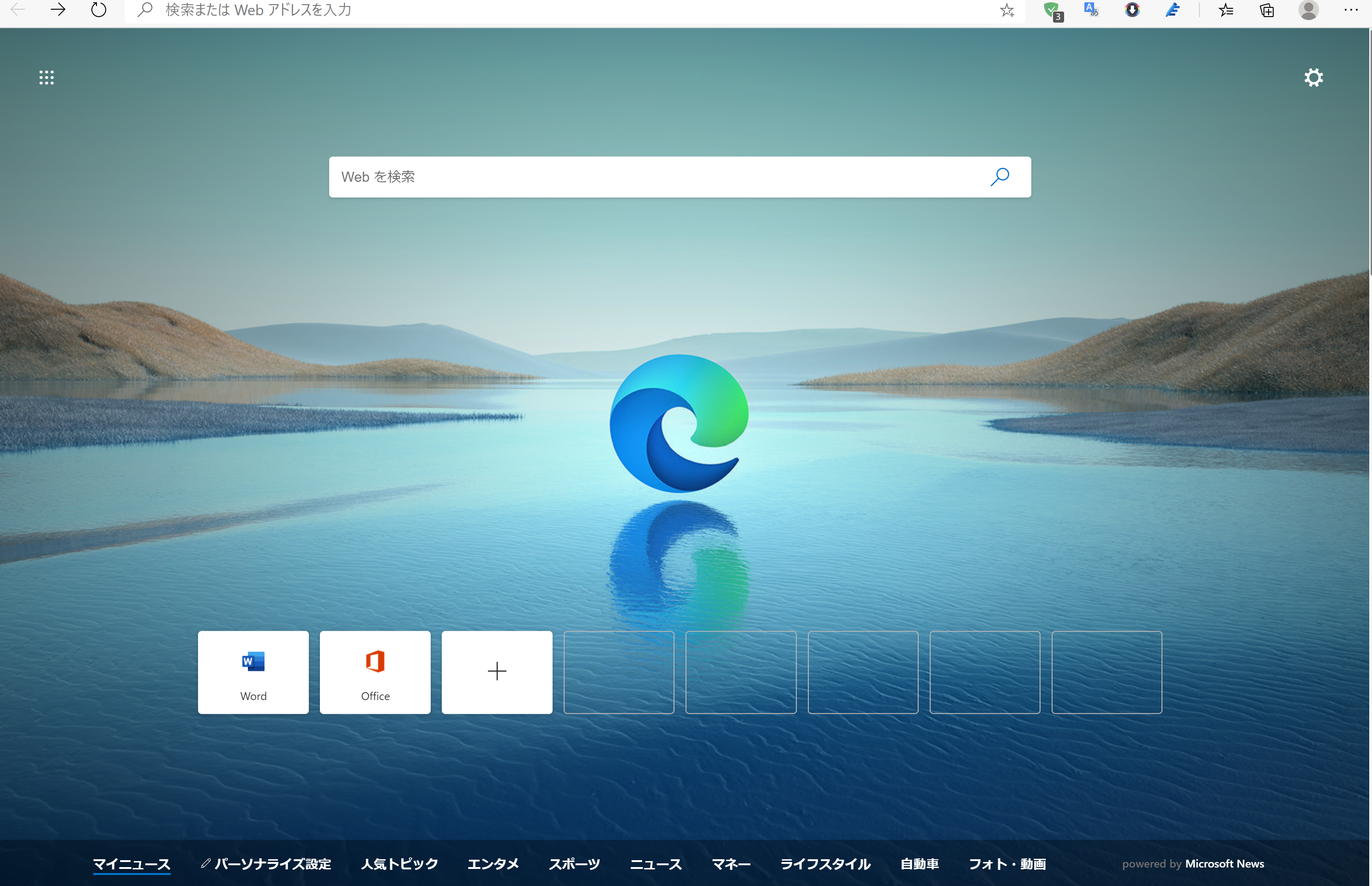Screen dimensions: 1372x886
Task: Open the Settings and more ellipsis menu
Action: point(1351,10)
